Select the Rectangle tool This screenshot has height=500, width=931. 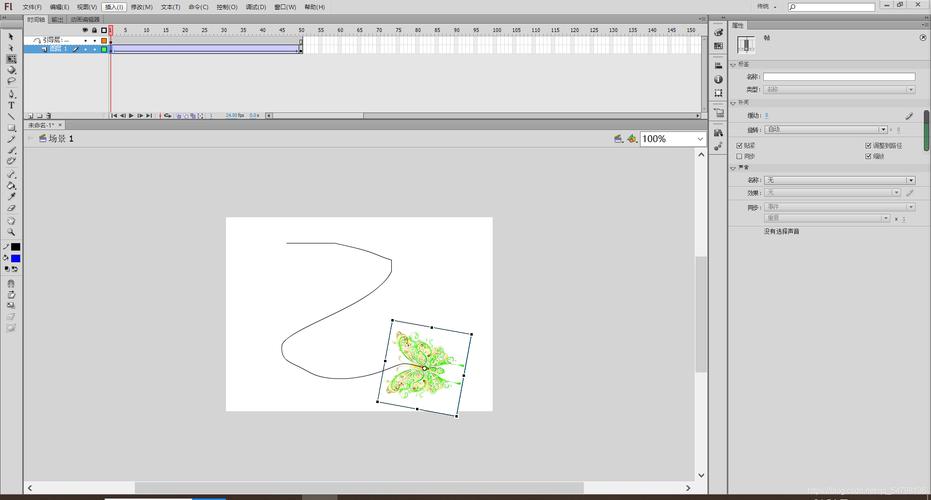coord(11,128)
